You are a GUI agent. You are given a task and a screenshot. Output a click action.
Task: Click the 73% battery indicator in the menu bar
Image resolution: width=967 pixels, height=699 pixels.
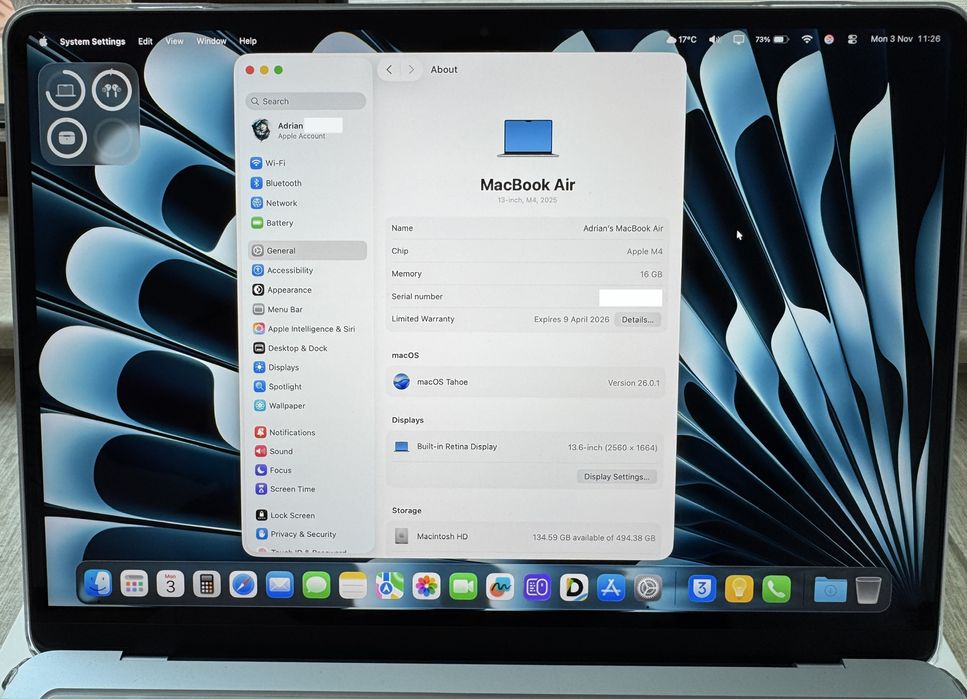pyautogui.click(x=772, y=39)
